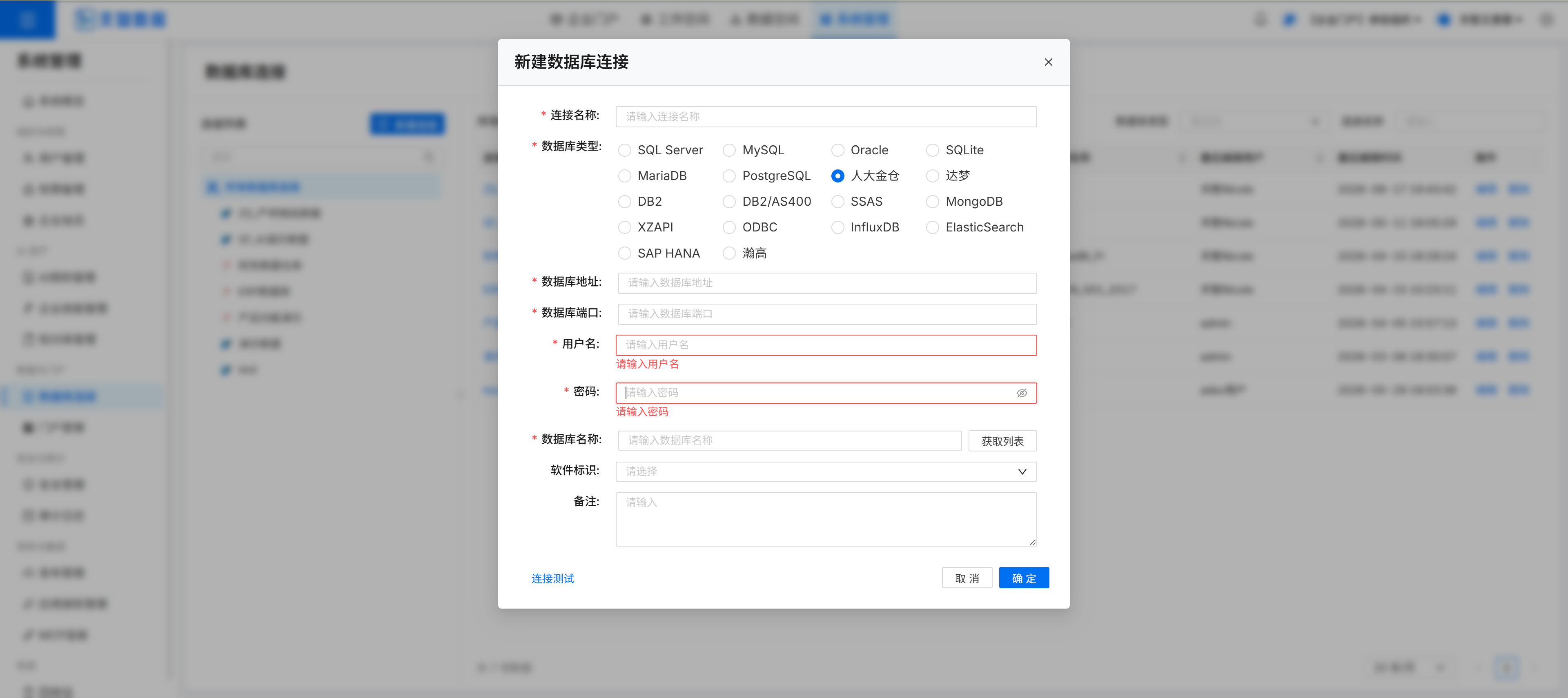The image size is (1568, 698).
Task: Focus the 用户名 input field
Action: [x=826, y=345]
